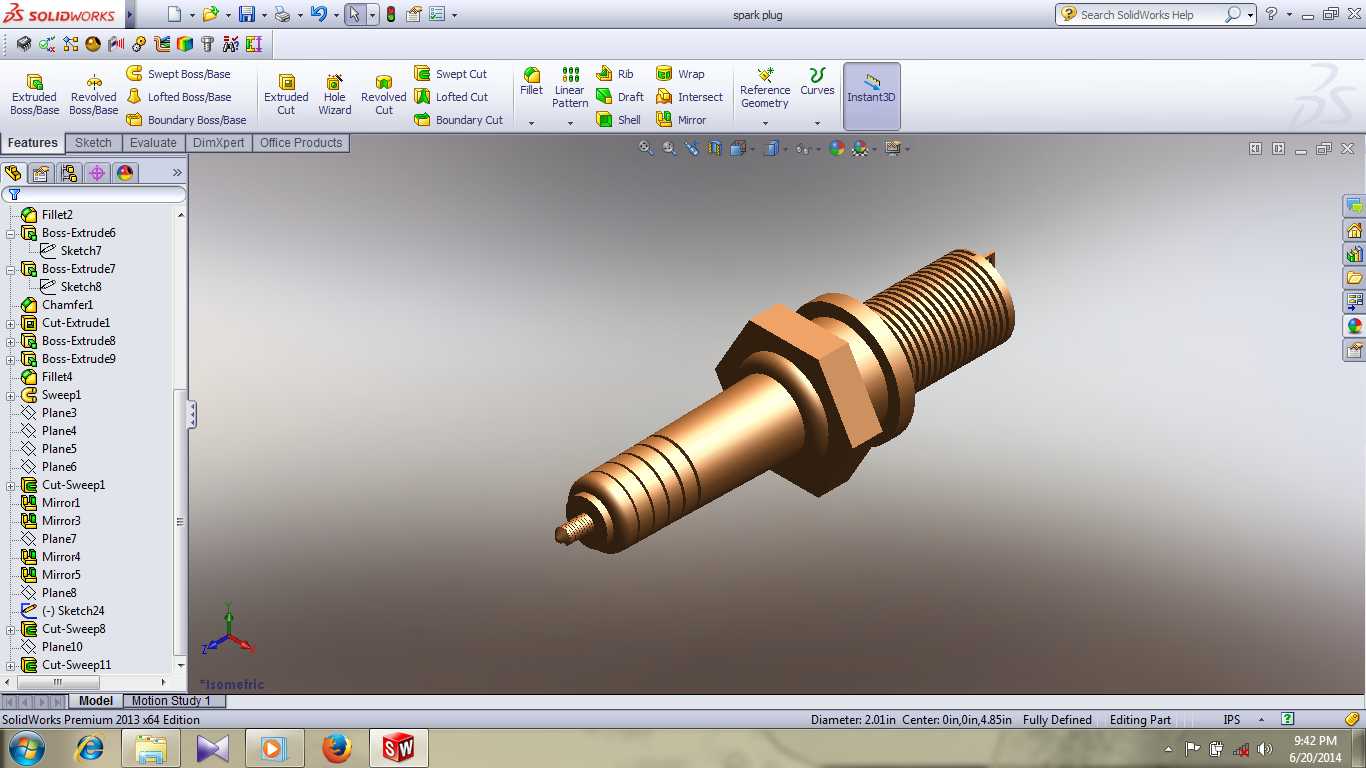This screenshot has width=1366, height=768.
Task: Open Internet Explorer from the taskbar
Action: click(90, 748)
